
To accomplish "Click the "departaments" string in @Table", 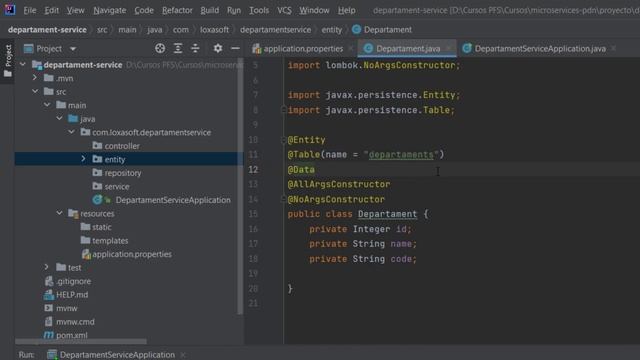I will coord(401,154).
